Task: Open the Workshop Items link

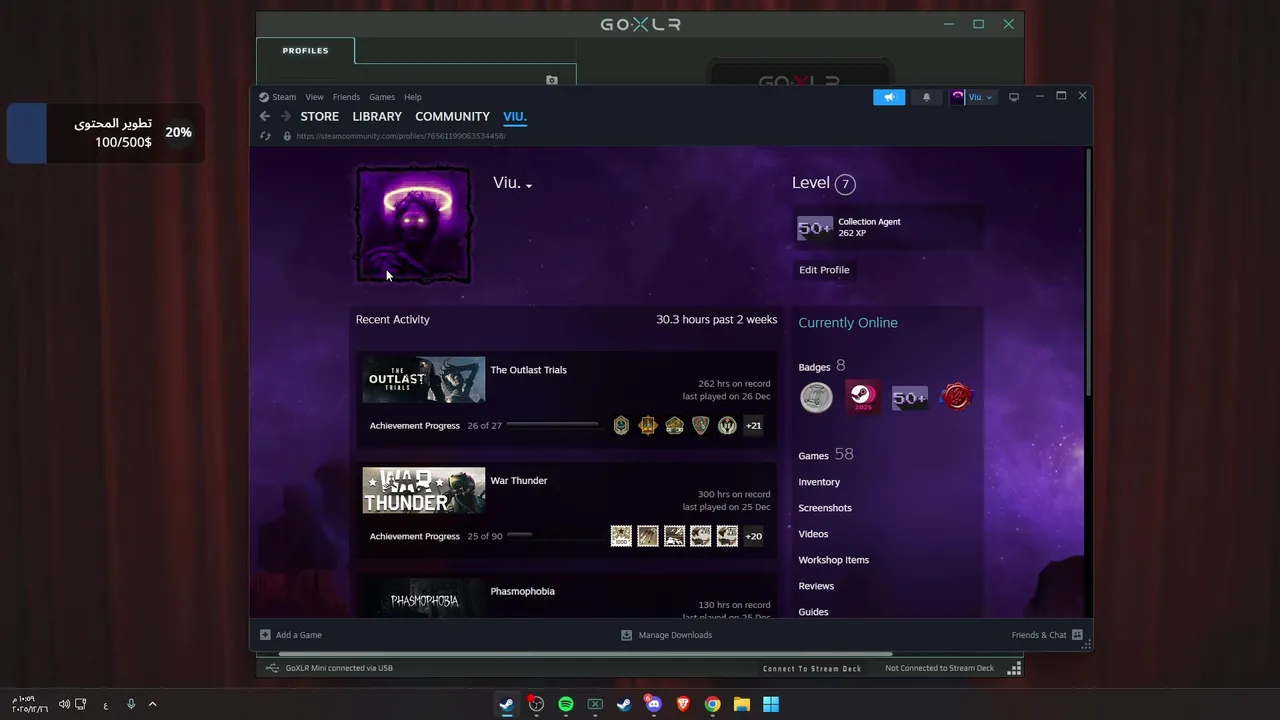Action: [834, 560]
